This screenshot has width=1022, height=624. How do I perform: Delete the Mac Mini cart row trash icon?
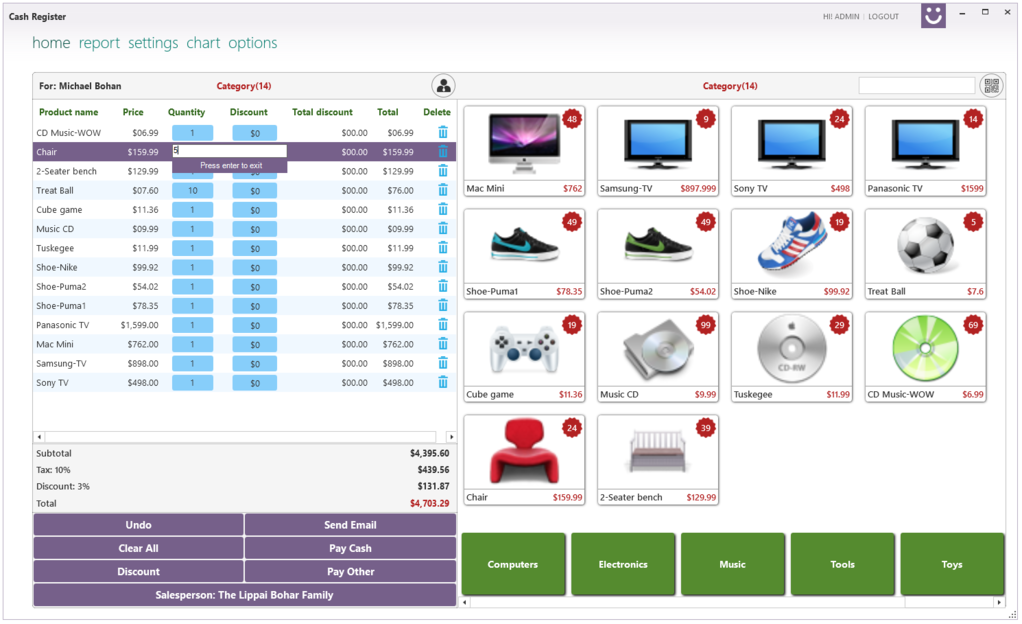coord(443,344)
